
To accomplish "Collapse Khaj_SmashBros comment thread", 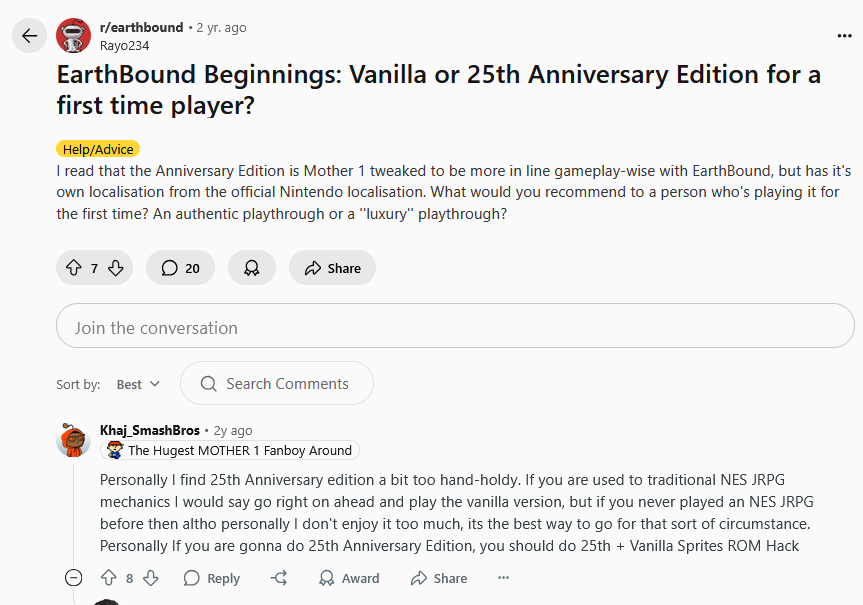I will point(73,577).
